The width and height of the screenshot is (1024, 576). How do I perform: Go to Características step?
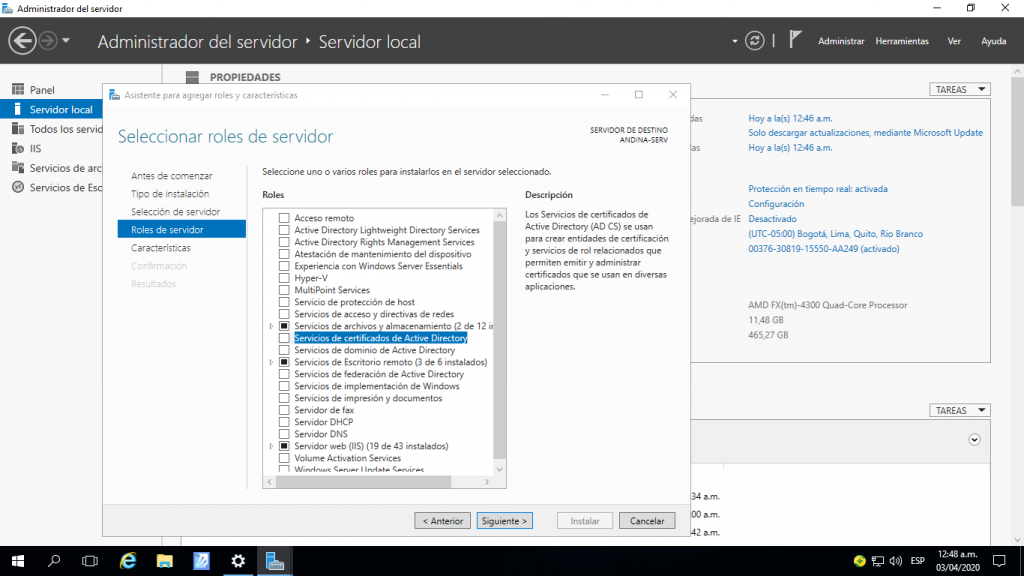pyautogui.click(x=161, y=248)
